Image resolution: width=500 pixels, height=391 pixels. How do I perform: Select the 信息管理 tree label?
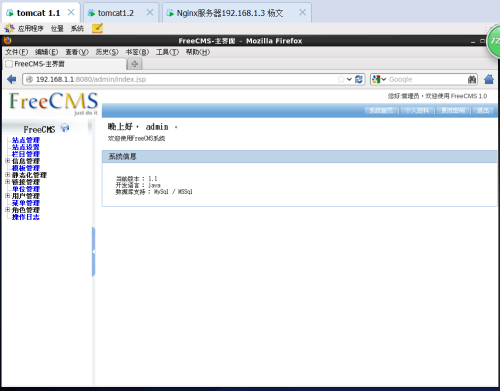[x=26, y=161]
